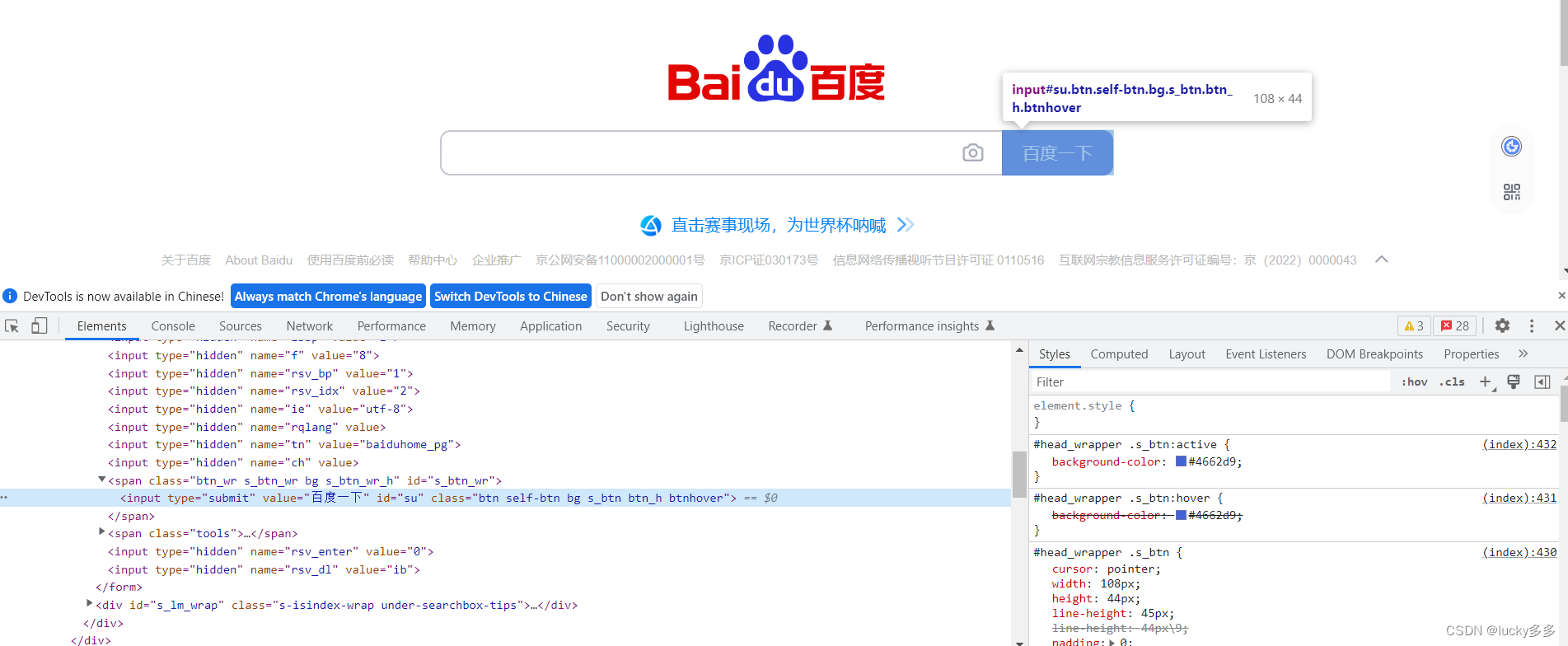Open the Event Listeners tab
1568x646 pixels.
[x=1266, y=354]
